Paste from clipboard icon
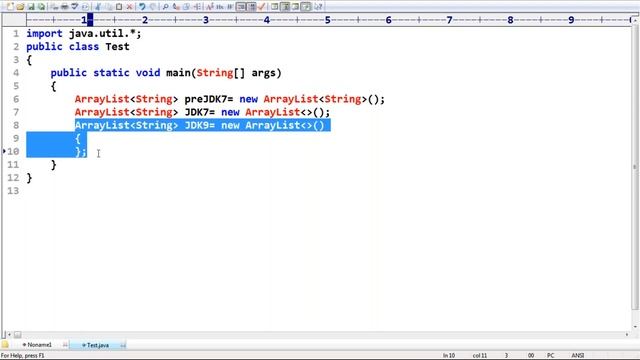The image size is (640, 360). [x=119, y=7]
